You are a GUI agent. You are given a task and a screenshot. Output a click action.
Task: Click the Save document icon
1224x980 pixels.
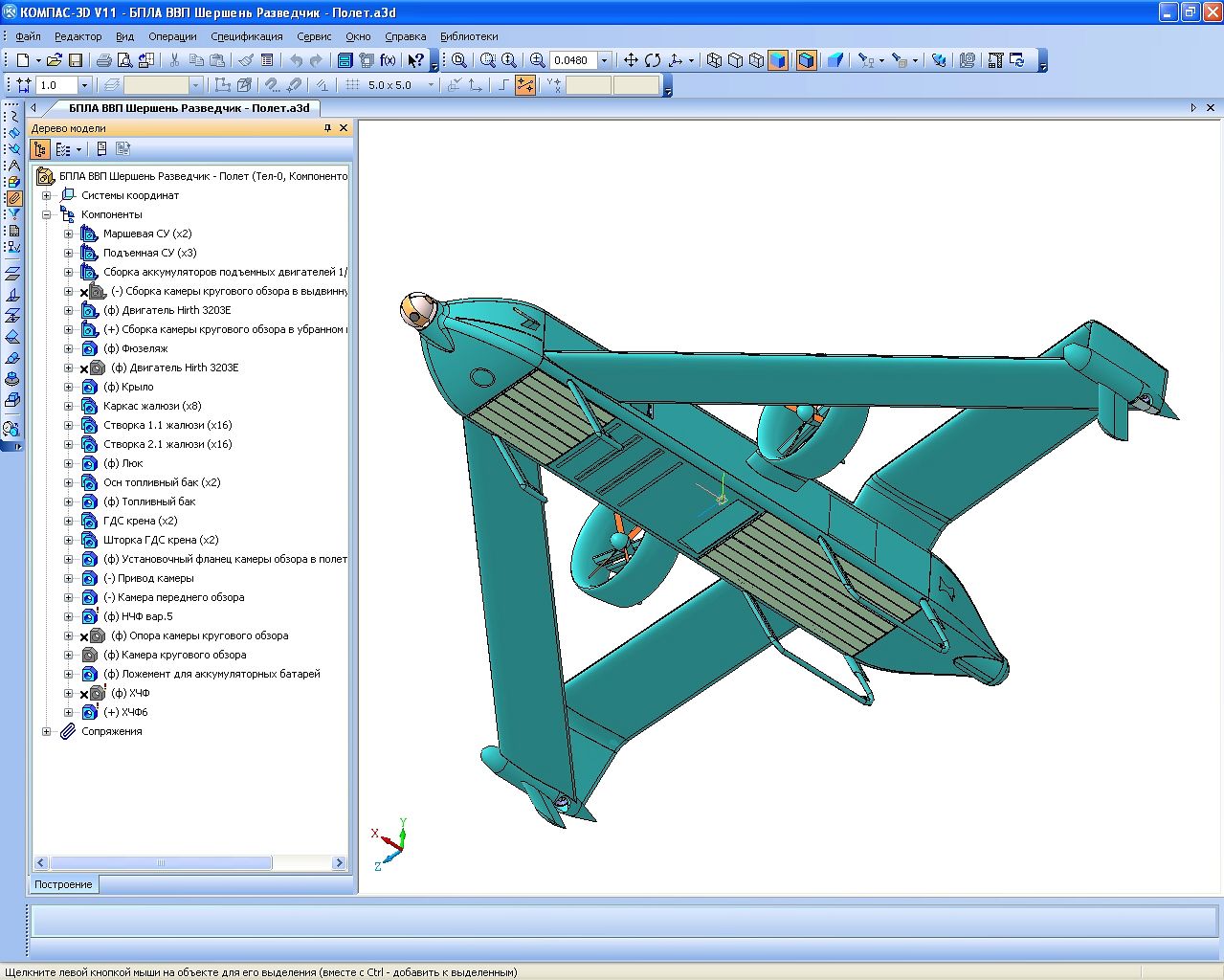pyautogui.click(x=75, y=60)
